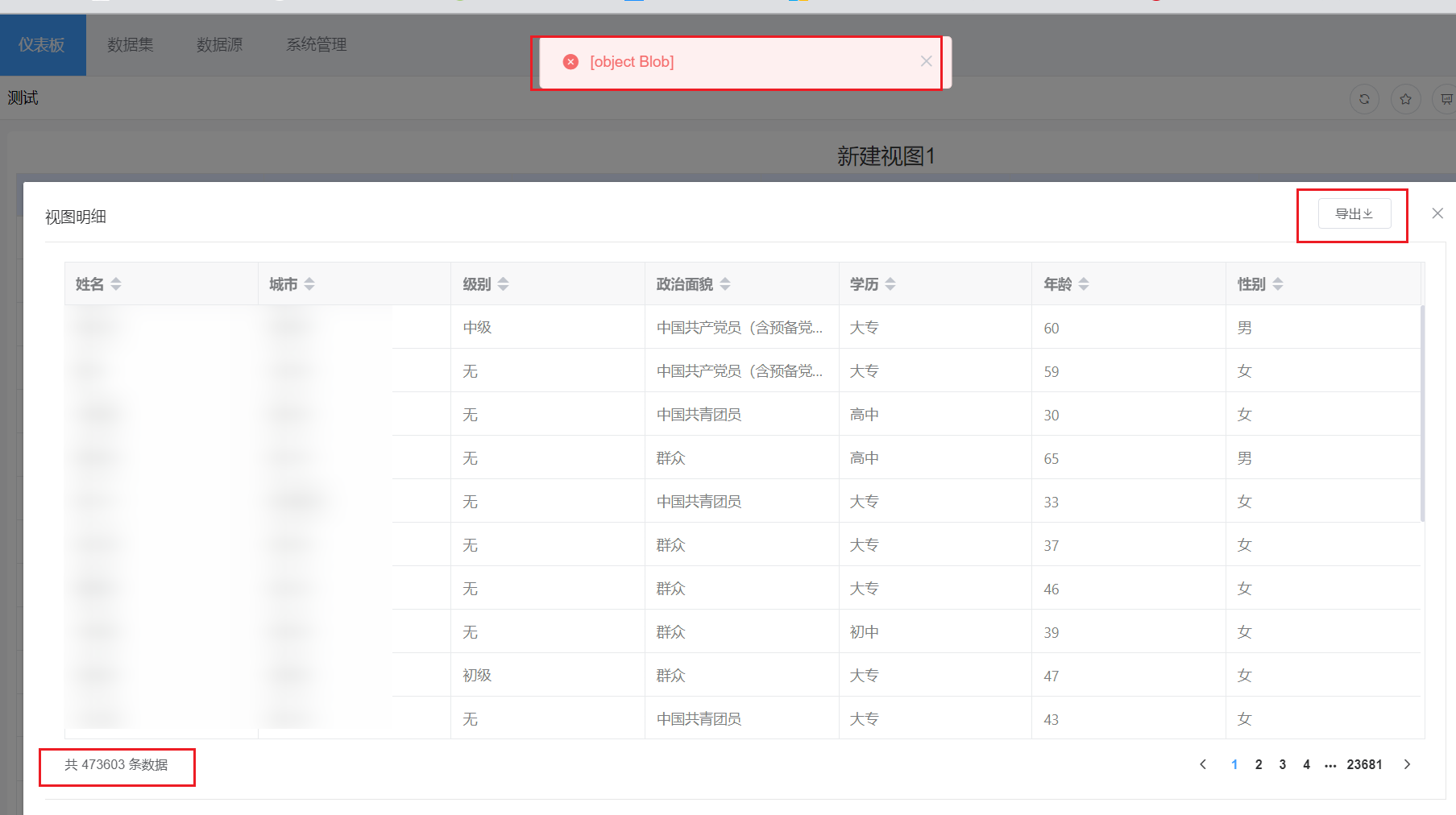
Task: Click the 初级 level cell
Action: 548,675
